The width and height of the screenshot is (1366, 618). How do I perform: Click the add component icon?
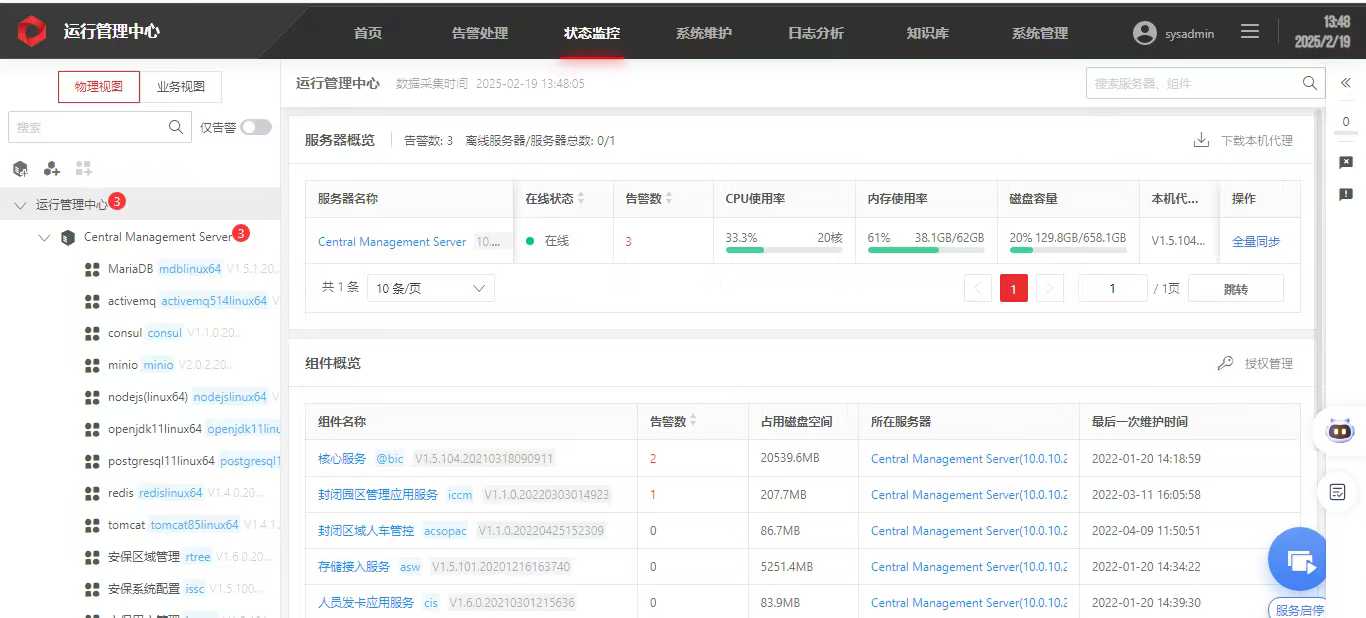click(52, 169)
